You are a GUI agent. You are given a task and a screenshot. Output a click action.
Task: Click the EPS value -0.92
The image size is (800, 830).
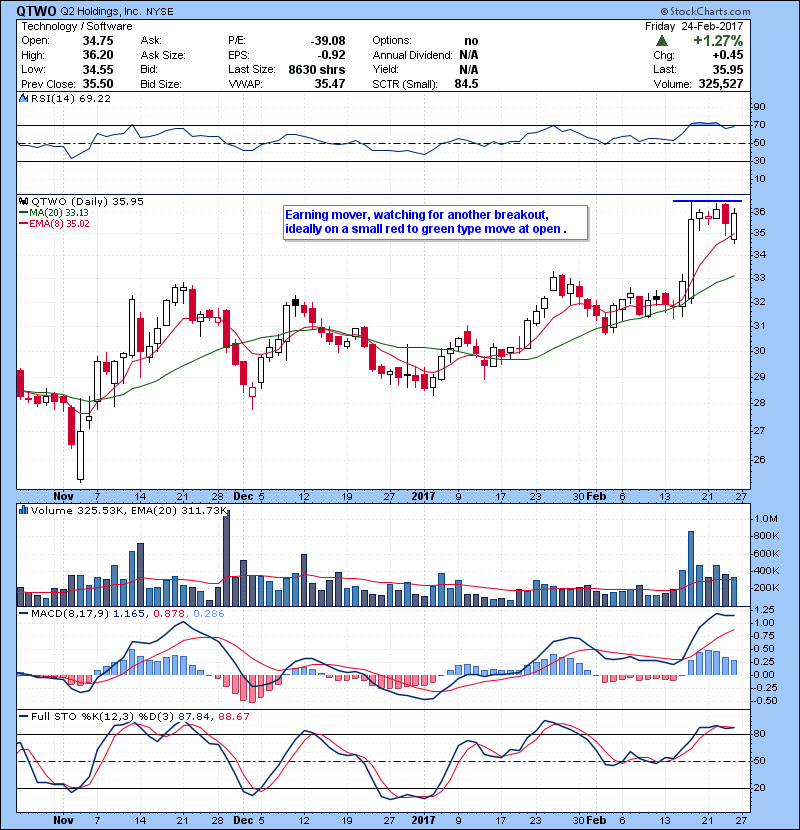331,55
